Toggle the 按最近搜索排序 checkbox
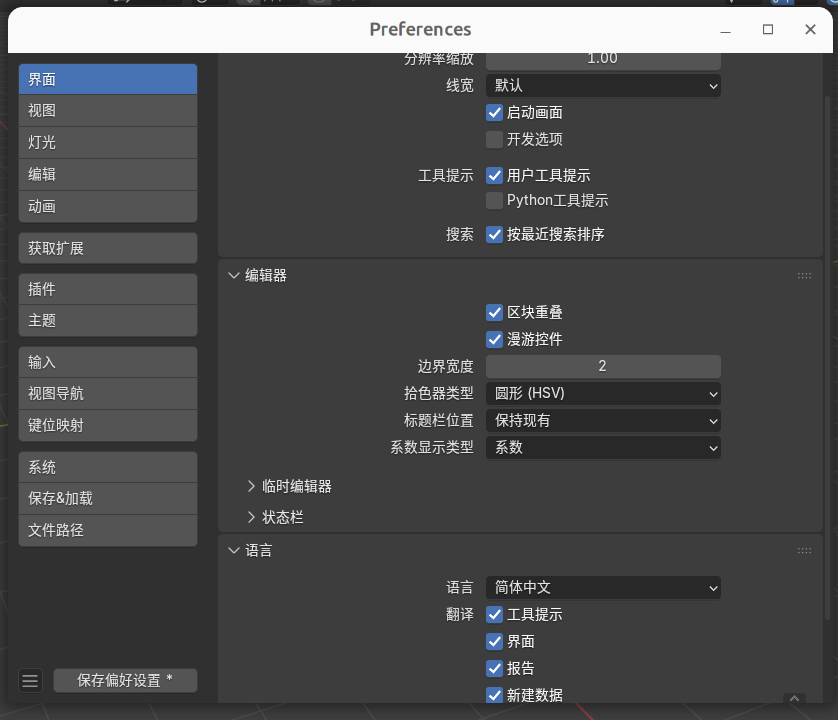 [494, 234]
